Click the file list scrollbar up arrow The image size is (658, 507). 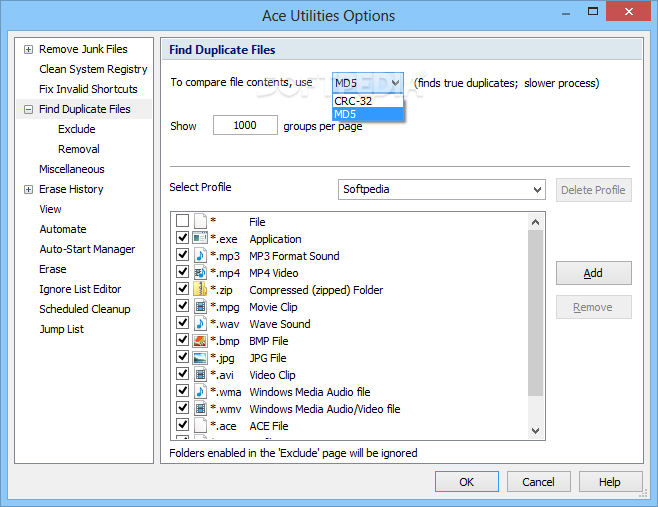[535, 222]
